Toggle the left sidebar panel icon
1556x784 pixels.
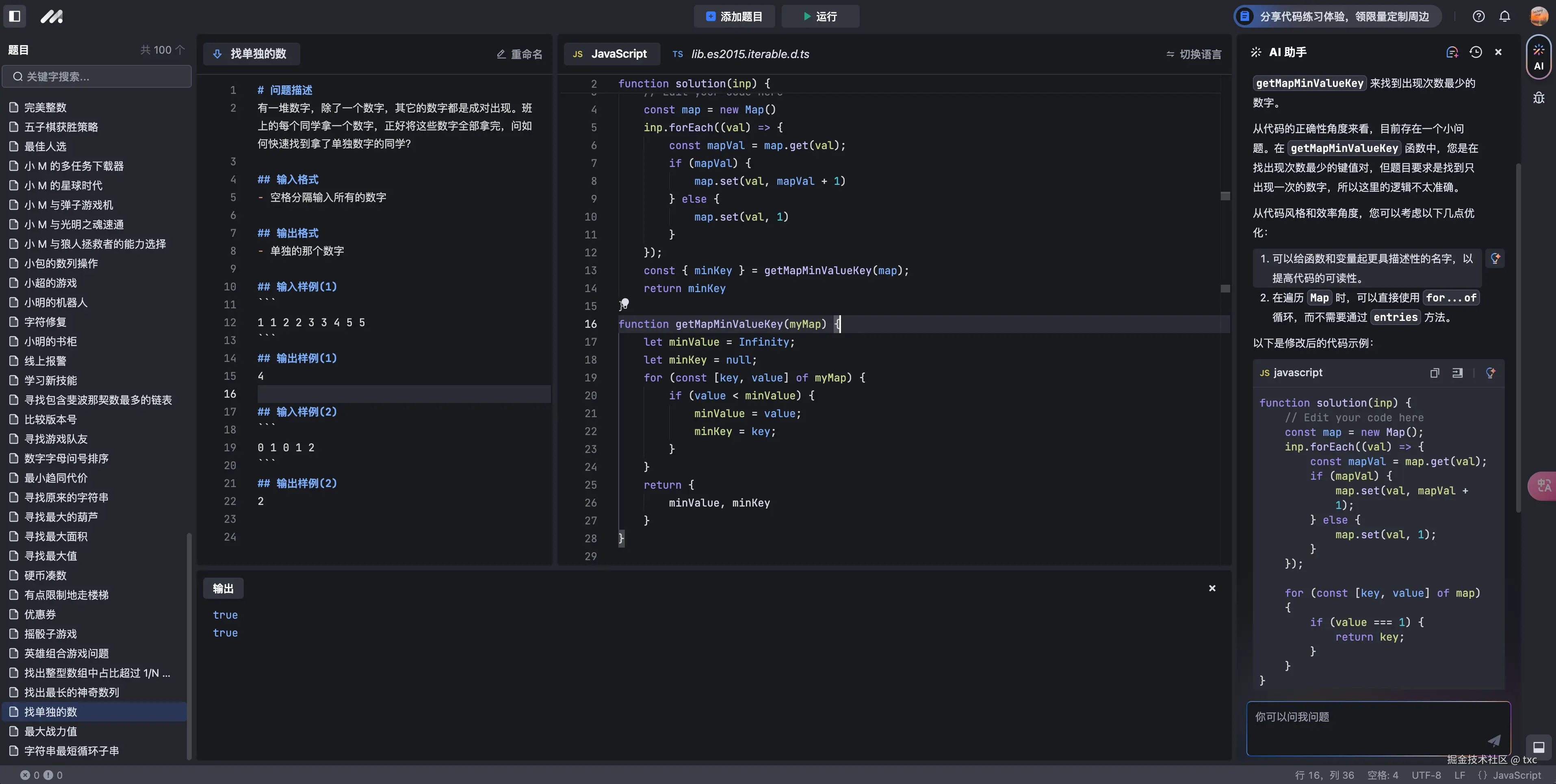click(15, 16)
